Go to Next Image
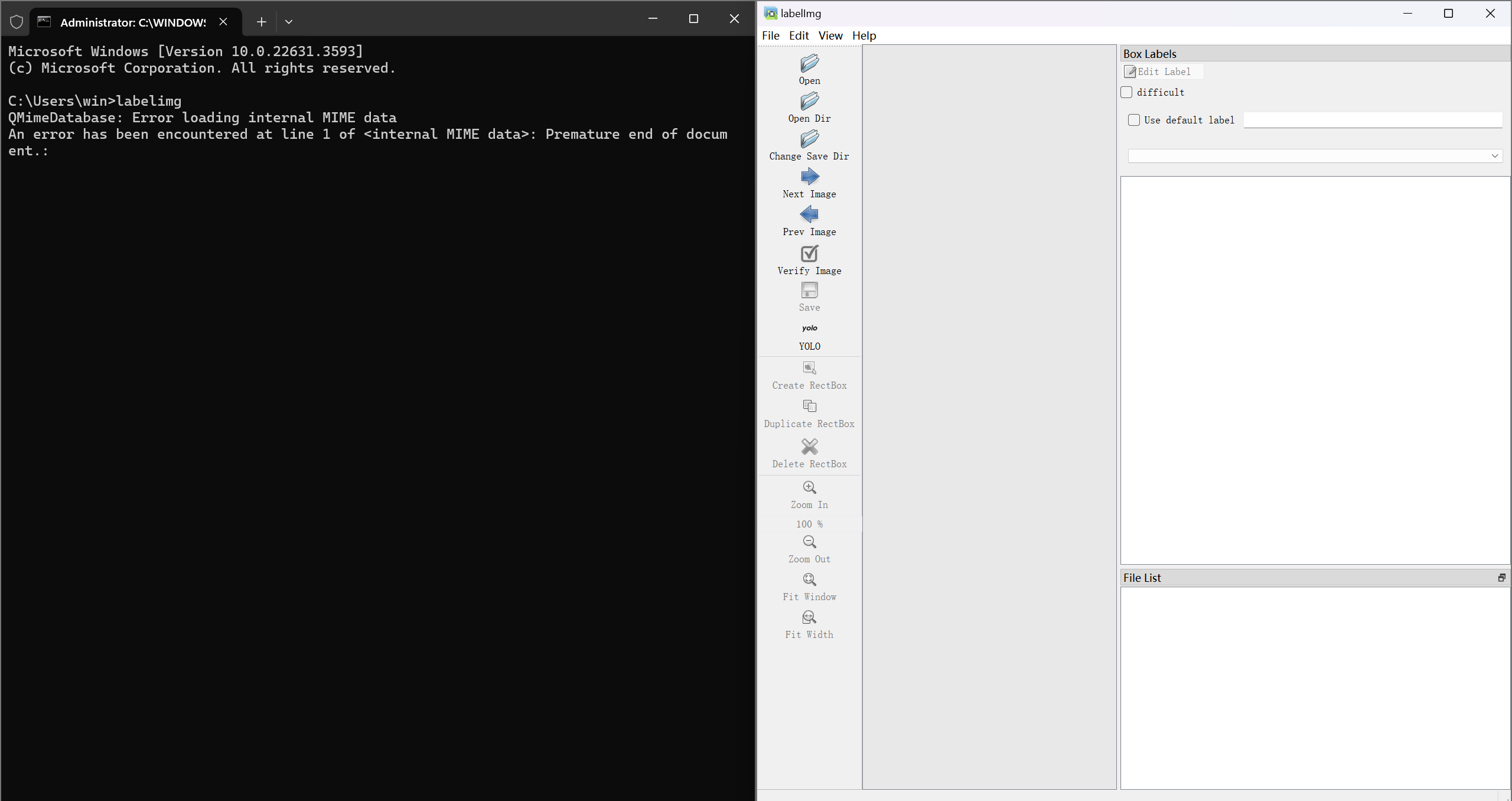Image resolution: width=1512 pixels, height=801 pixels. pos(809,183)
